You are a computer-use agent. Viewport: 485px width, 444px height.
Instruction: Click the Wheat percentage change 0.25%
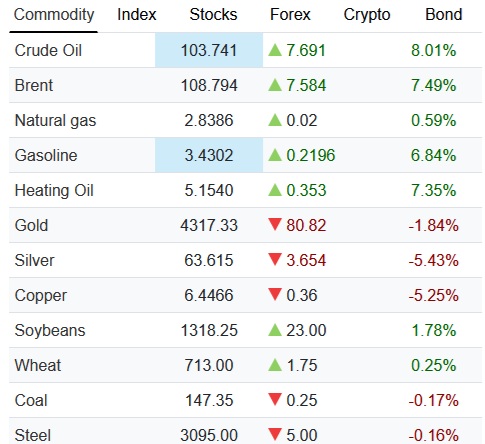coord(434,365)
